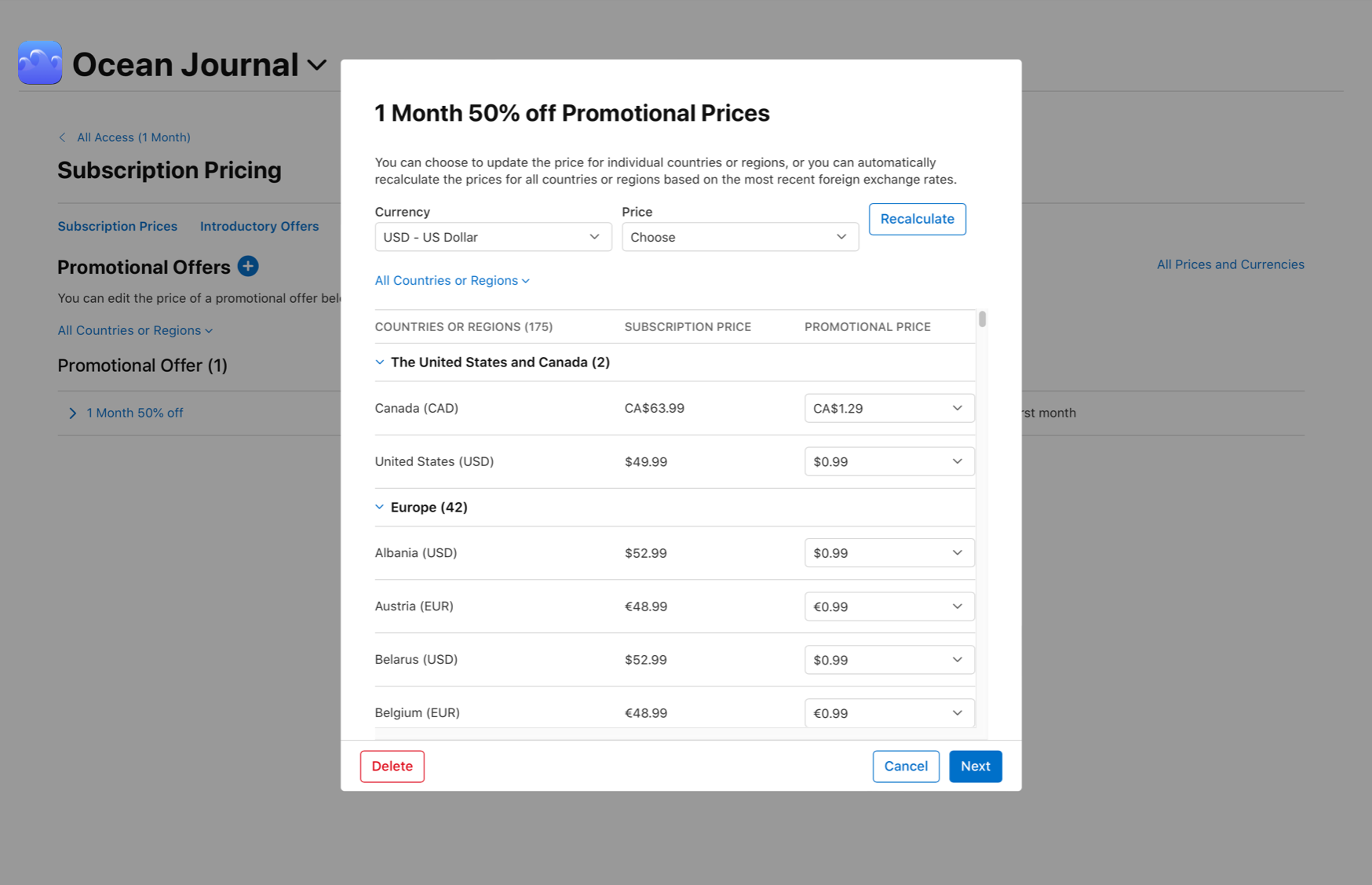Open the USD - US Dollar currency dropdown
Screen dimensions: 1372x885
(x=493, y=236)
